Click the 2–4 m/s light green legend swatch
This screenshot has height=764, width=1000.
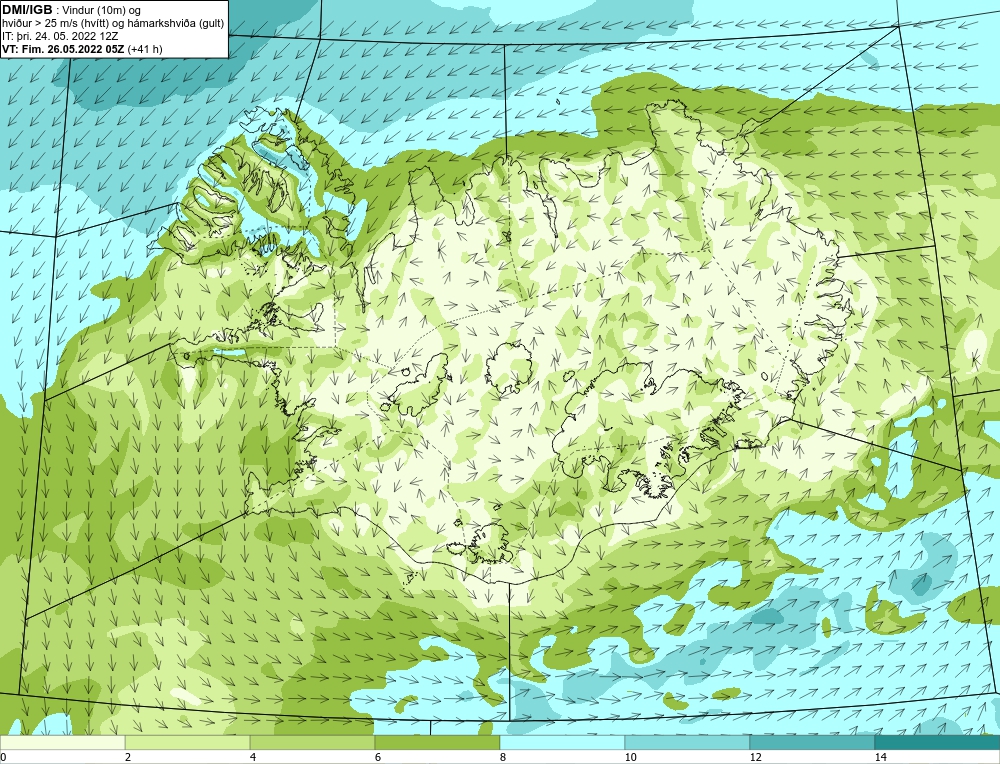[x=188, y=742]
